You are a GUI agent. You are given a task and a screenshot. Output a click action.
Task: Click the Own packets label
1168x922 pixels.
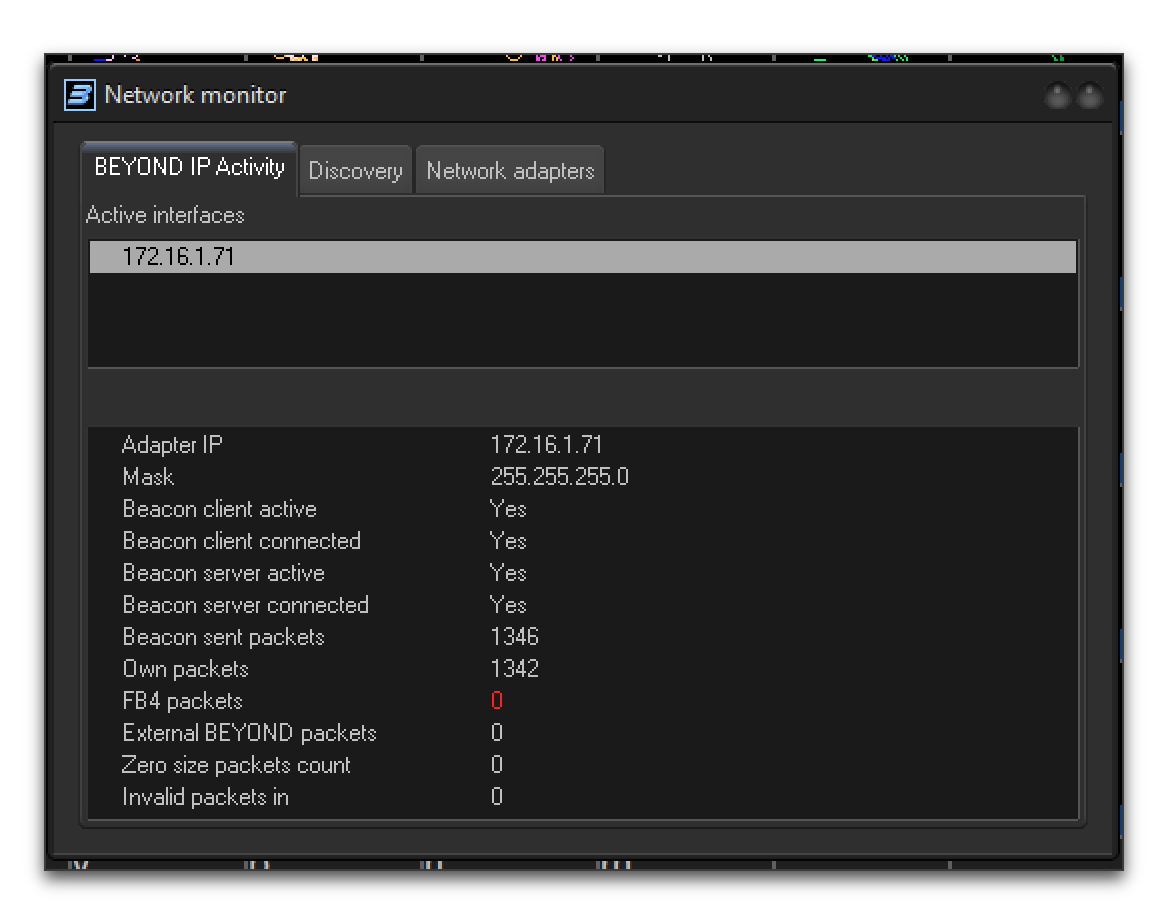tap(185, 669)
